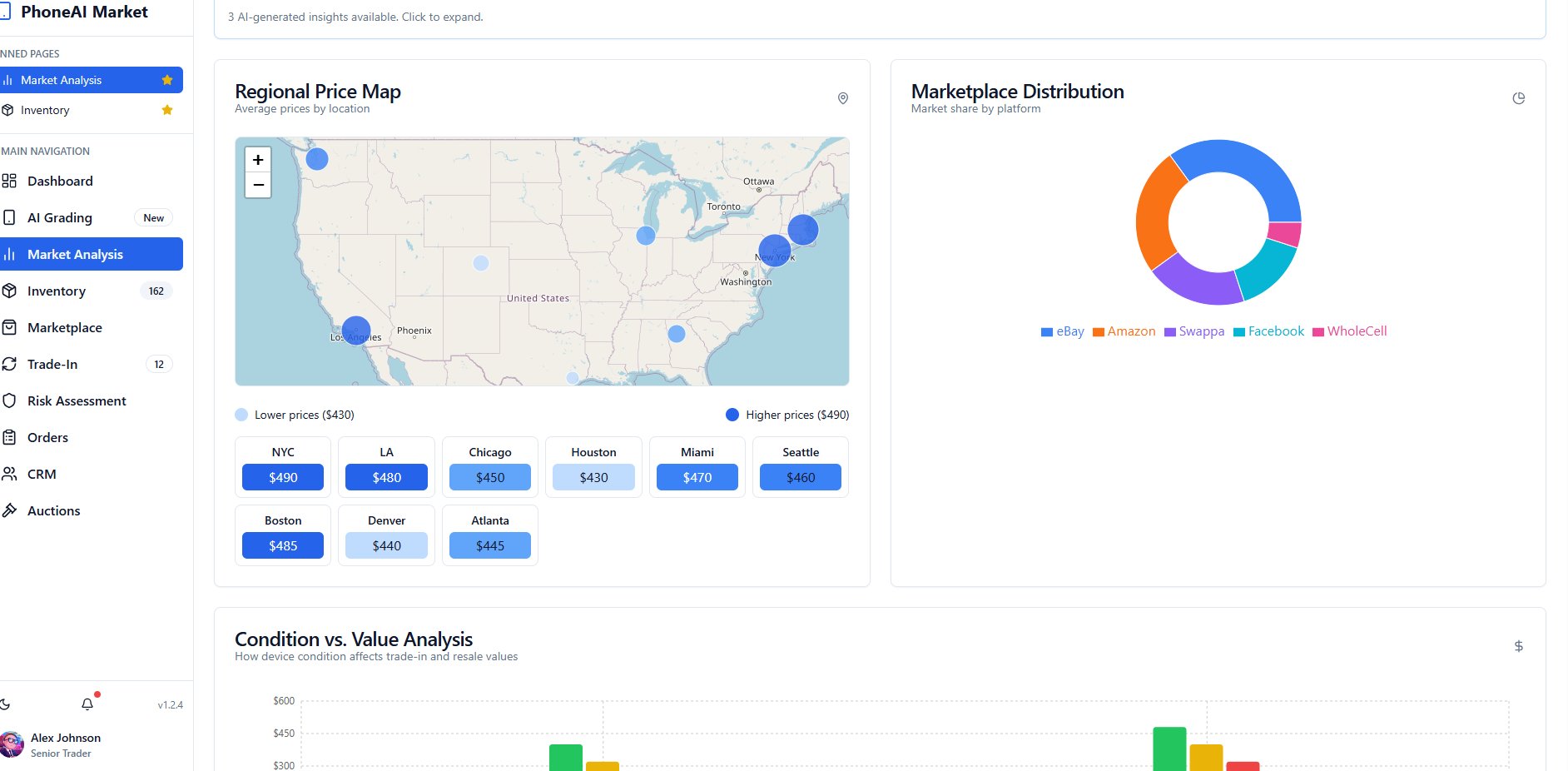Click the Chicago marker on the map
1568x771 pixels.
tap(646, 236)
